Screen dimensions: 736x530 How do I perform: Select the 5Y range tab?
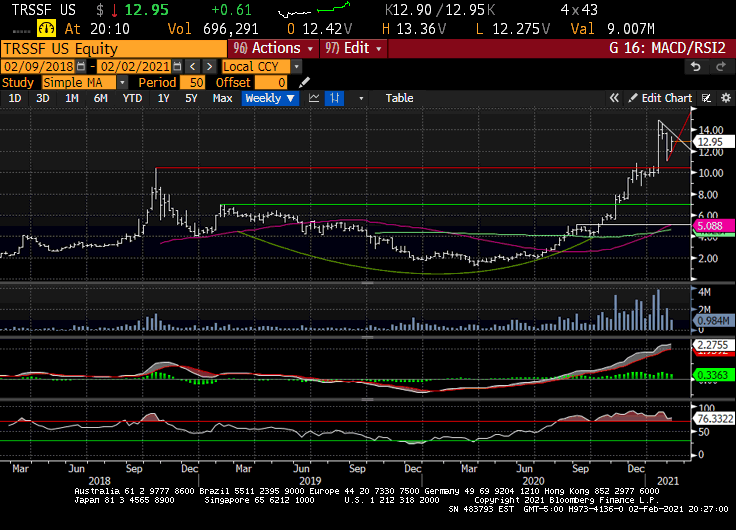point(191,98)
